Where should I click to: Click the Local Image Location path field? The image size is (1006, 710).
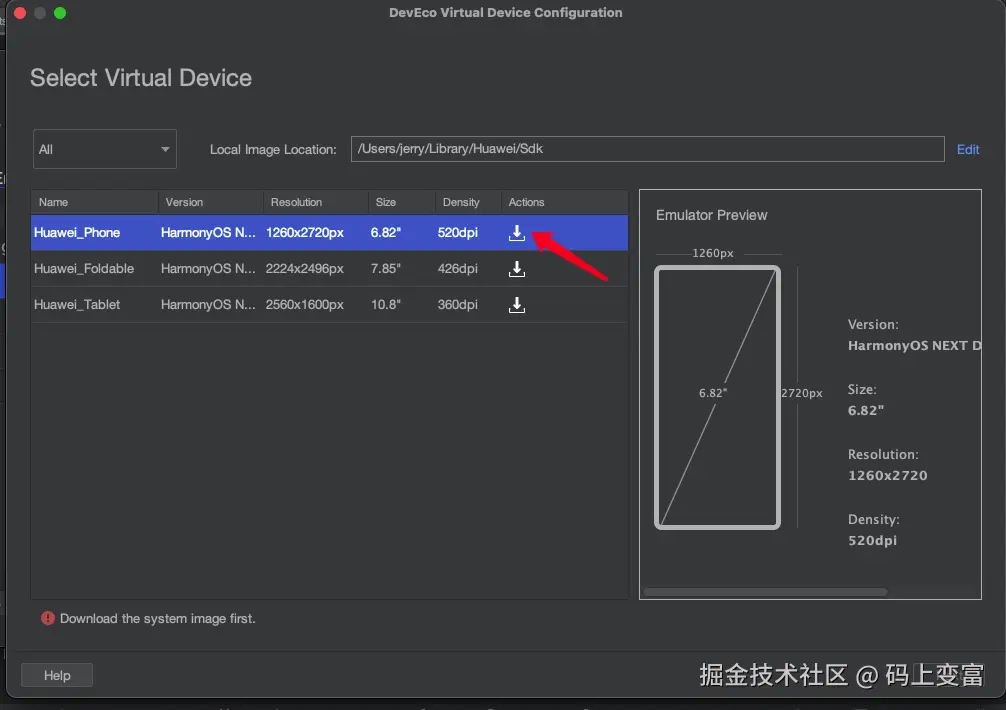pyautogui.click(x=647, y=149)
